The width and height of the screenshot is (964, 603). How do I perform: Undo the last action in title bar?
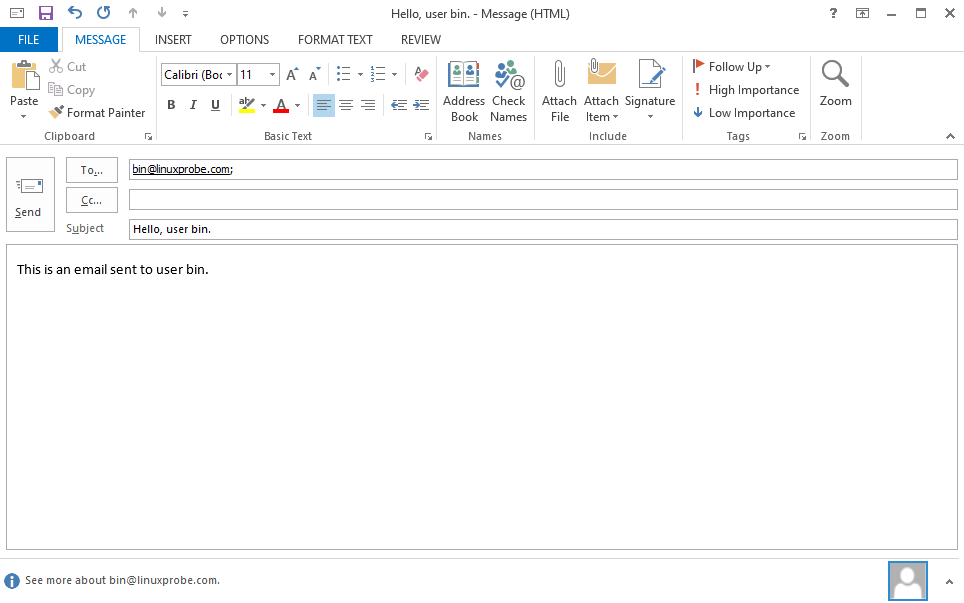coord(75,13)
